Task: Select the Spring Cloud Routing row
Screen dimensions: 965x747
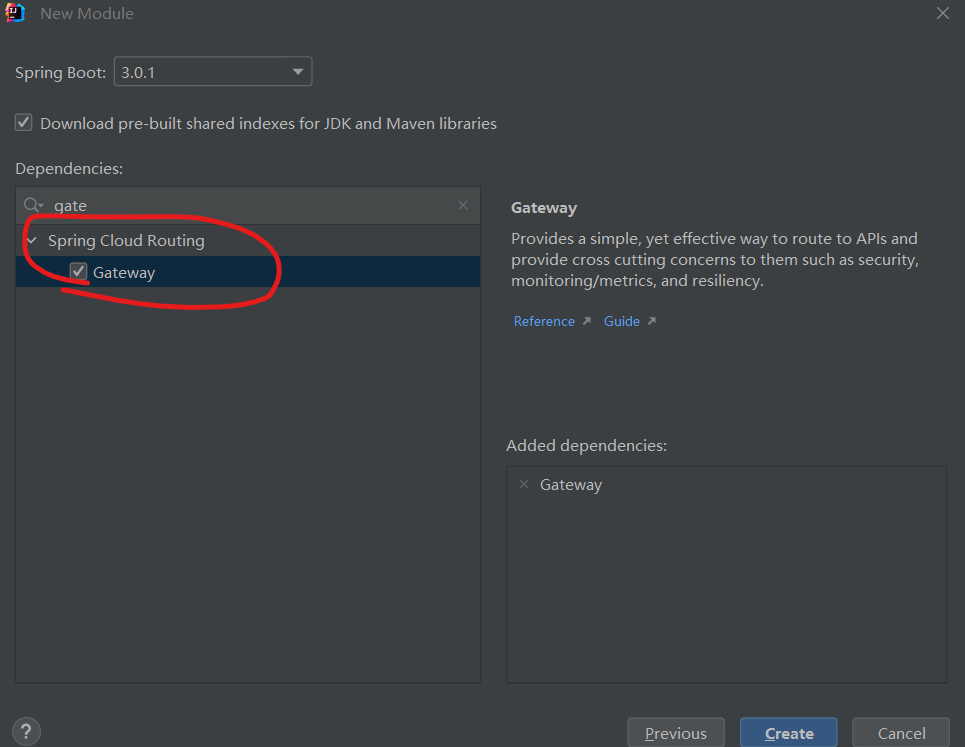Action: (248, 241)
